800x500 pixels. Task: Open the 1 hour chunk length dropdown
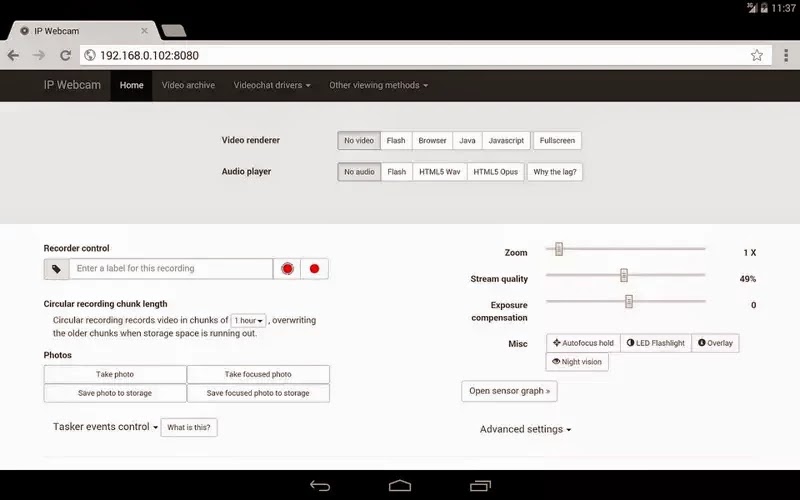point(248,320)
